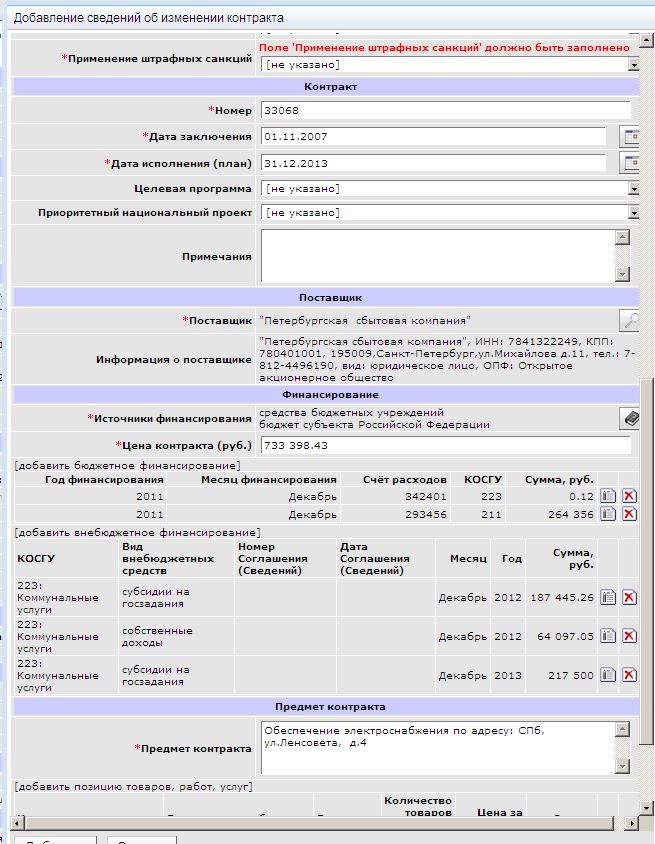The height and width of the screenshot is (844, 655).
Task: Click magnifier icon to search Поставщик
Action: [629, 321]
